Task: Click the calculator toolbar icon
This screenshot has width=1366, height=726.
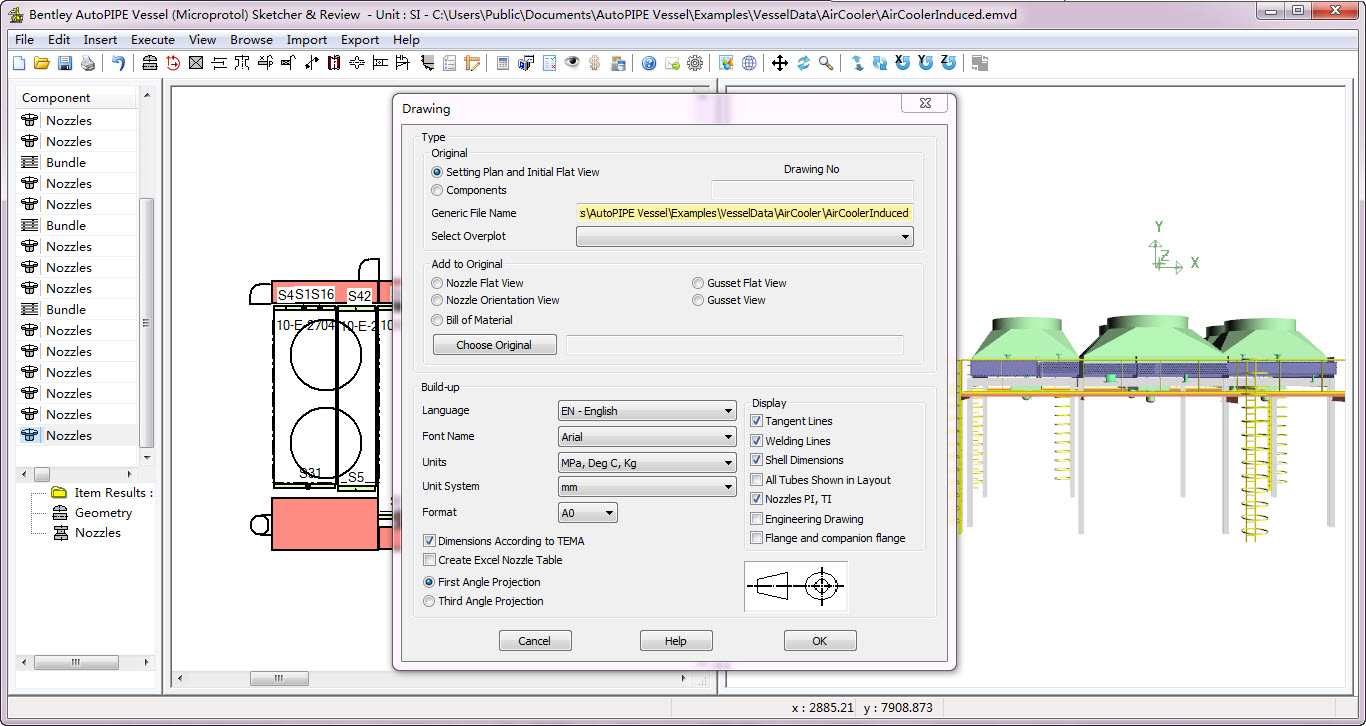Action: pos(503,63)
